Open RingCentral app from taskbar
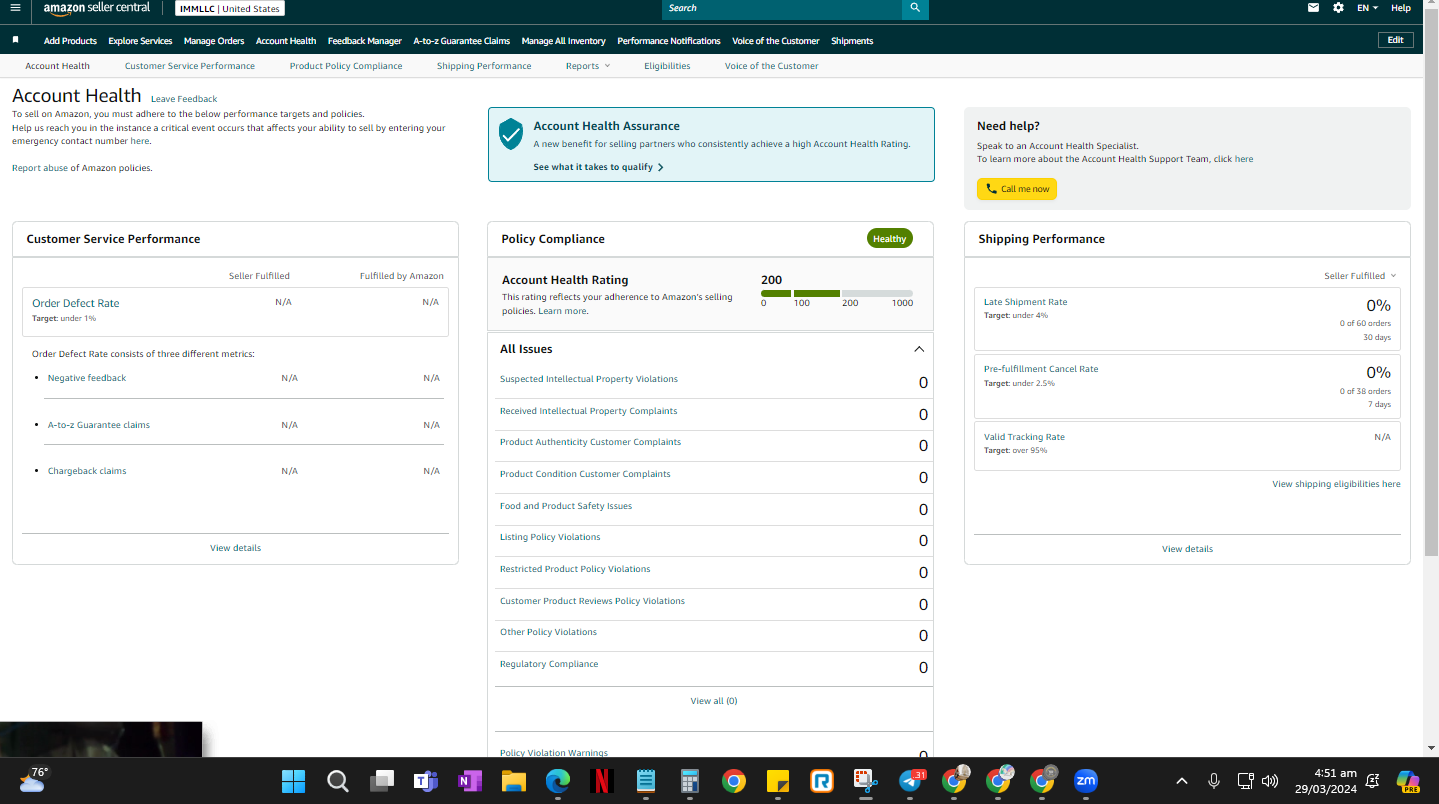 (822, 781)
